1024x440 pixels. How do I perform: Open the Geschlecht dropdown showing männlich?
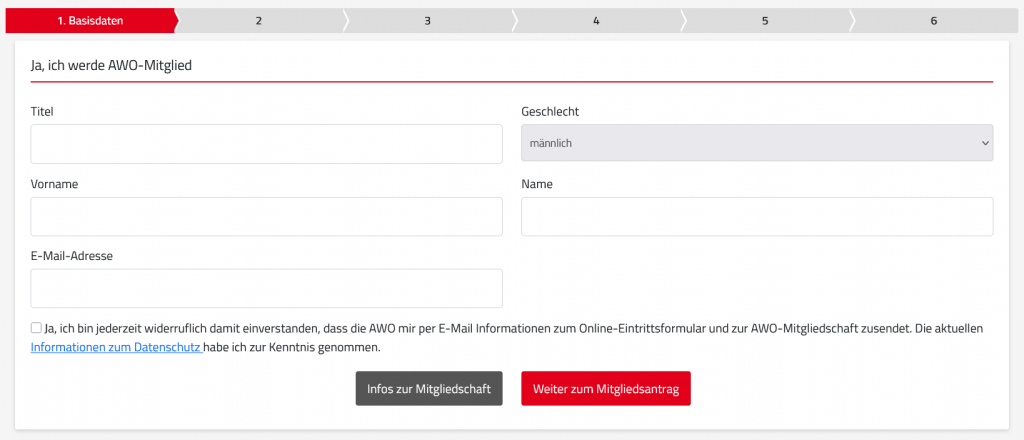tap(757, 142)
